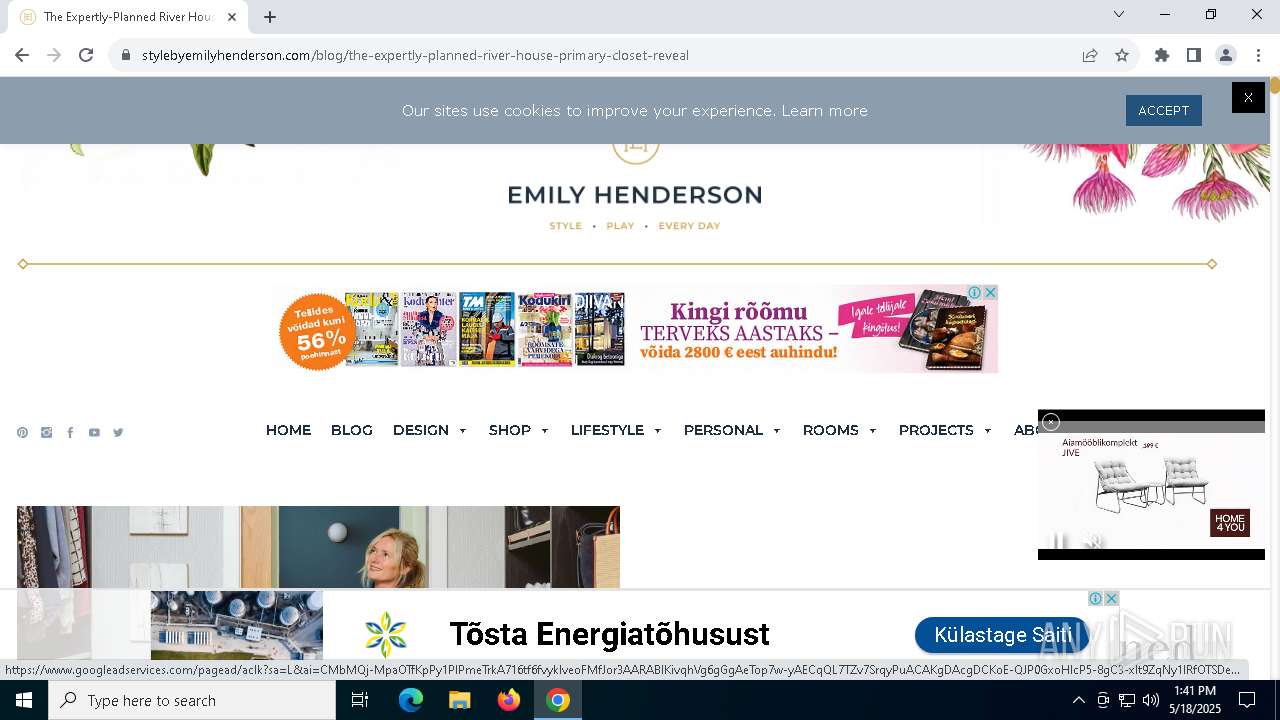
Task: Open the volume control tray icon
Action: point(1150,700)
